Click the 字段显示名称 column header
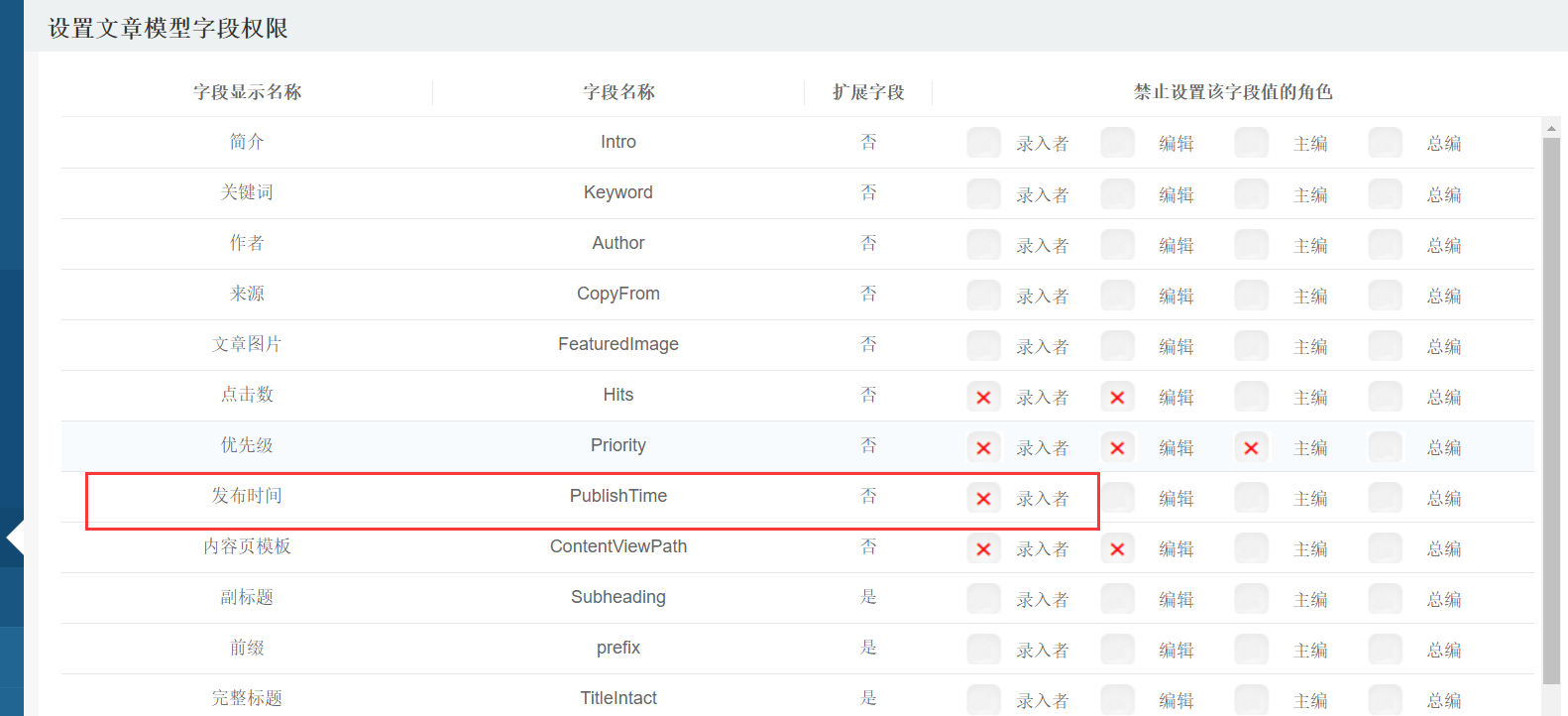 click(247, 92)
